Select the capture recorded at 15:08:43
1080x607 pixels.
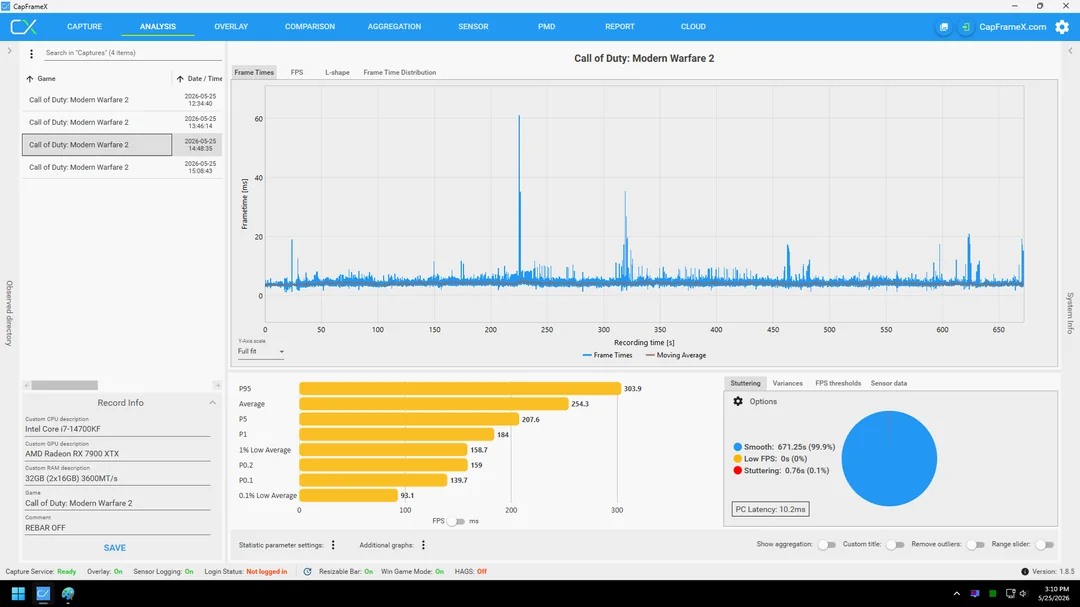pyautogui.click(x=122, y=167)
